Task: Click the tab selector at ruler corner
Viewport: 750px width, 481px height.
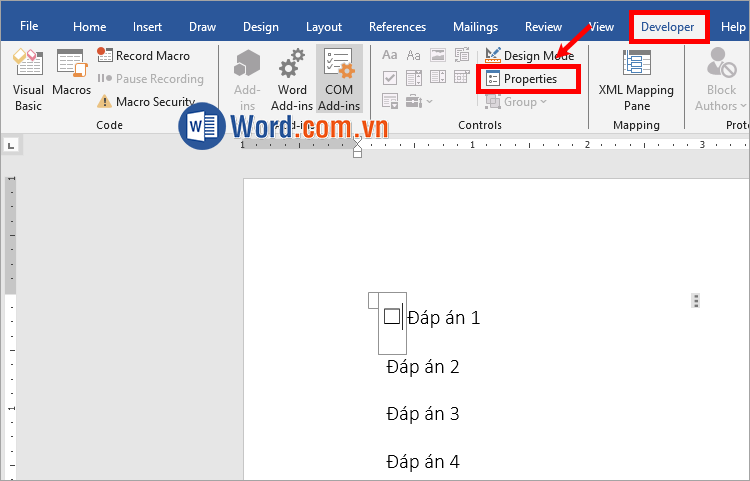Action: click(11, 146)
